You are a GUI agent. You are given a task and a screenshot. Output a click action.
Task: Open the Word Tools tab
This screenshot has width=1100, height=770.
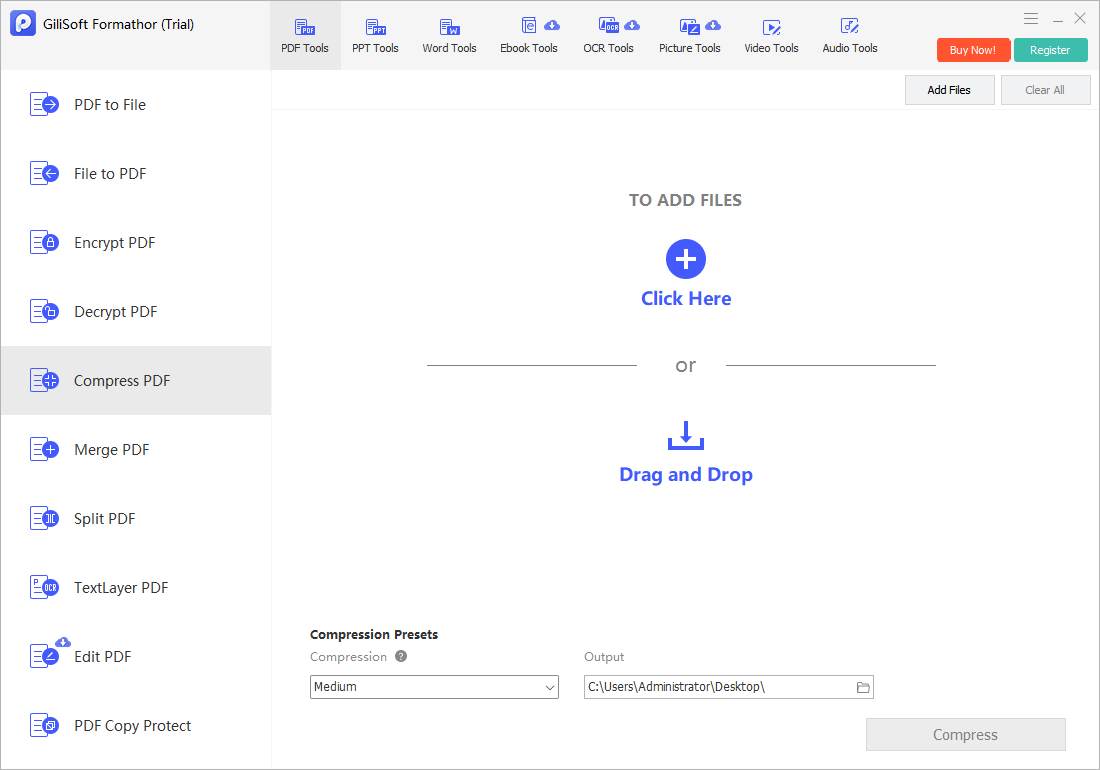(x=449, y=36)
